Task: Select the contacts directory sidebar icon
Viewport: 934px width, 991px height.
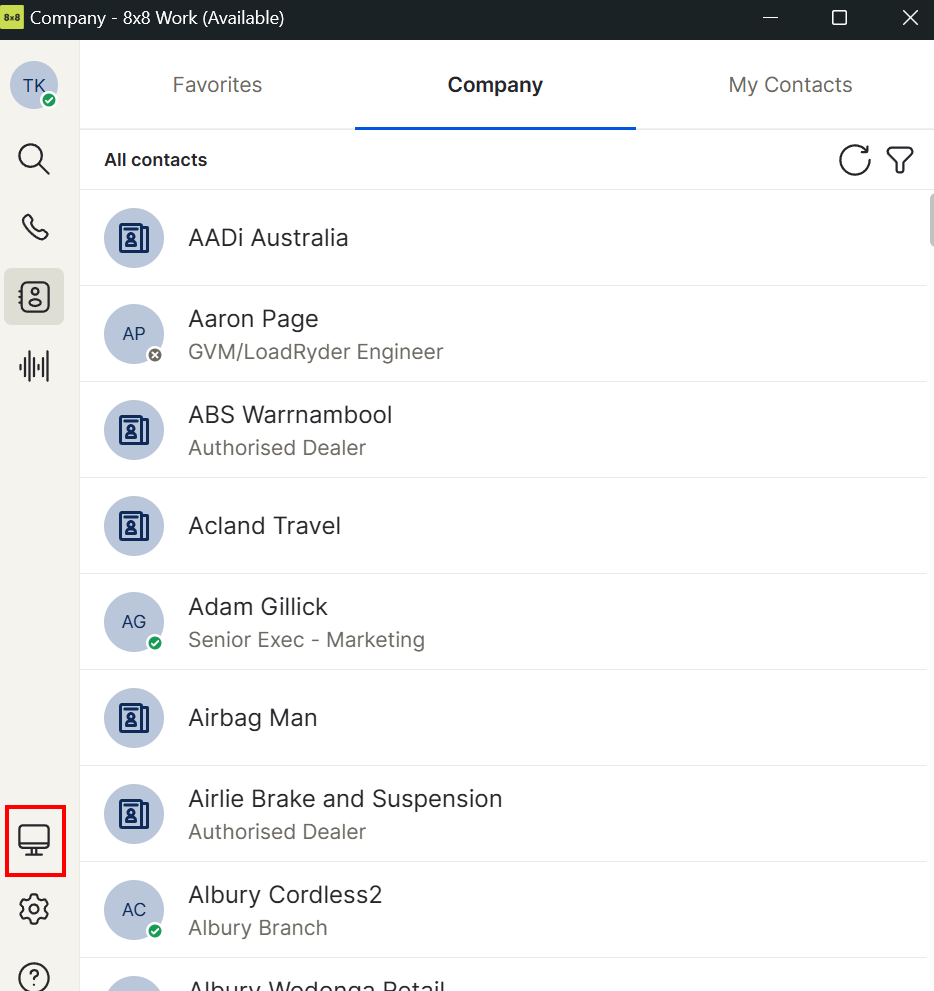Action: (34, 296)
